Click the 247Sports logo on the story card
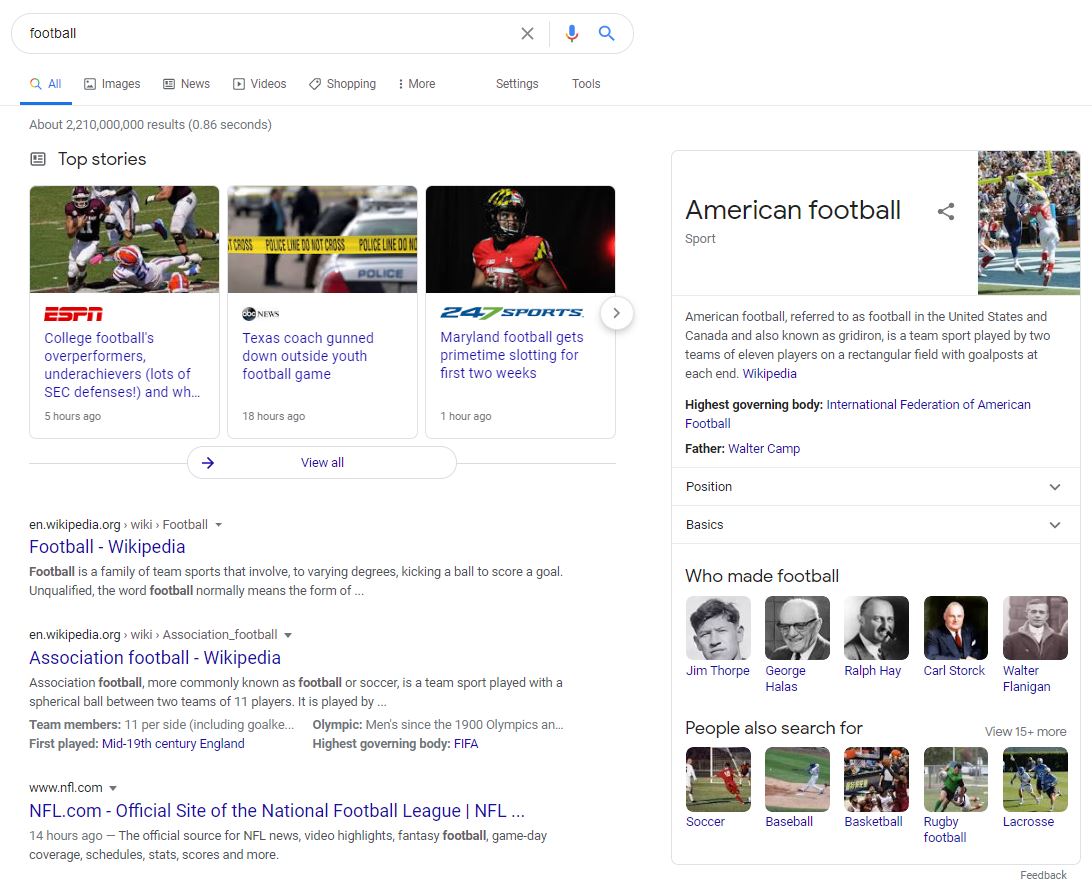Screen dimensions: 1092x888 coord(512,313)
